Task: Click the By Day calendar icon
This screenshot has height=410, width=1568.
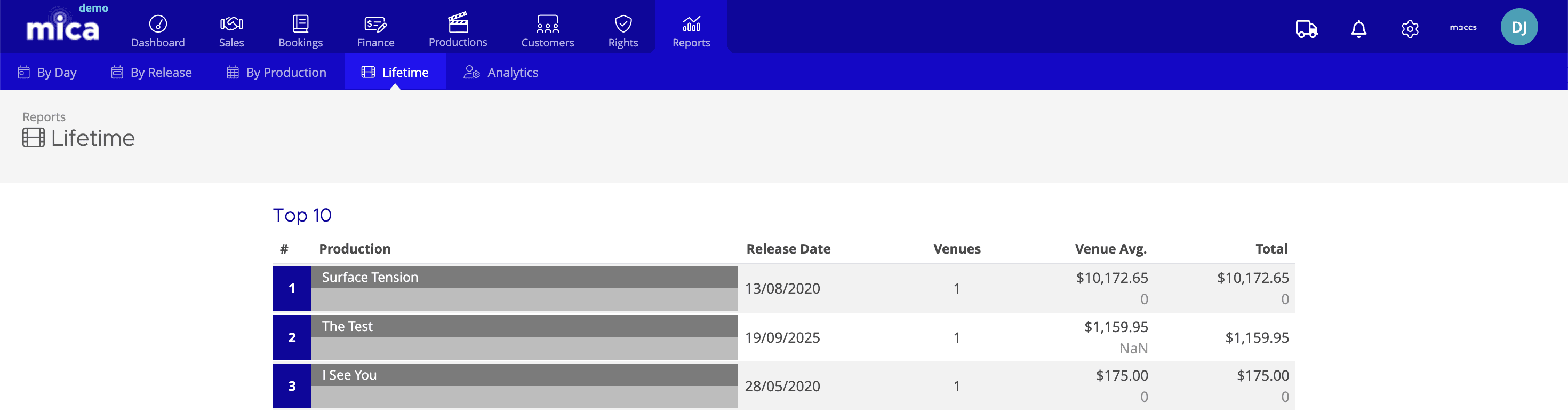Action: point(24,72)
